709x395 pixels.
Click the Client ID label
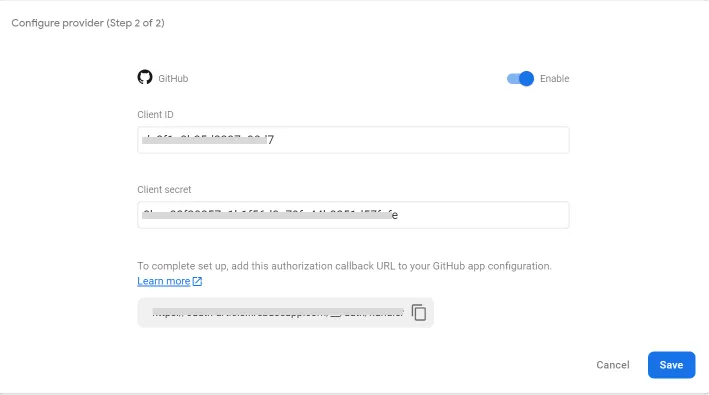(x=155, y=115)
